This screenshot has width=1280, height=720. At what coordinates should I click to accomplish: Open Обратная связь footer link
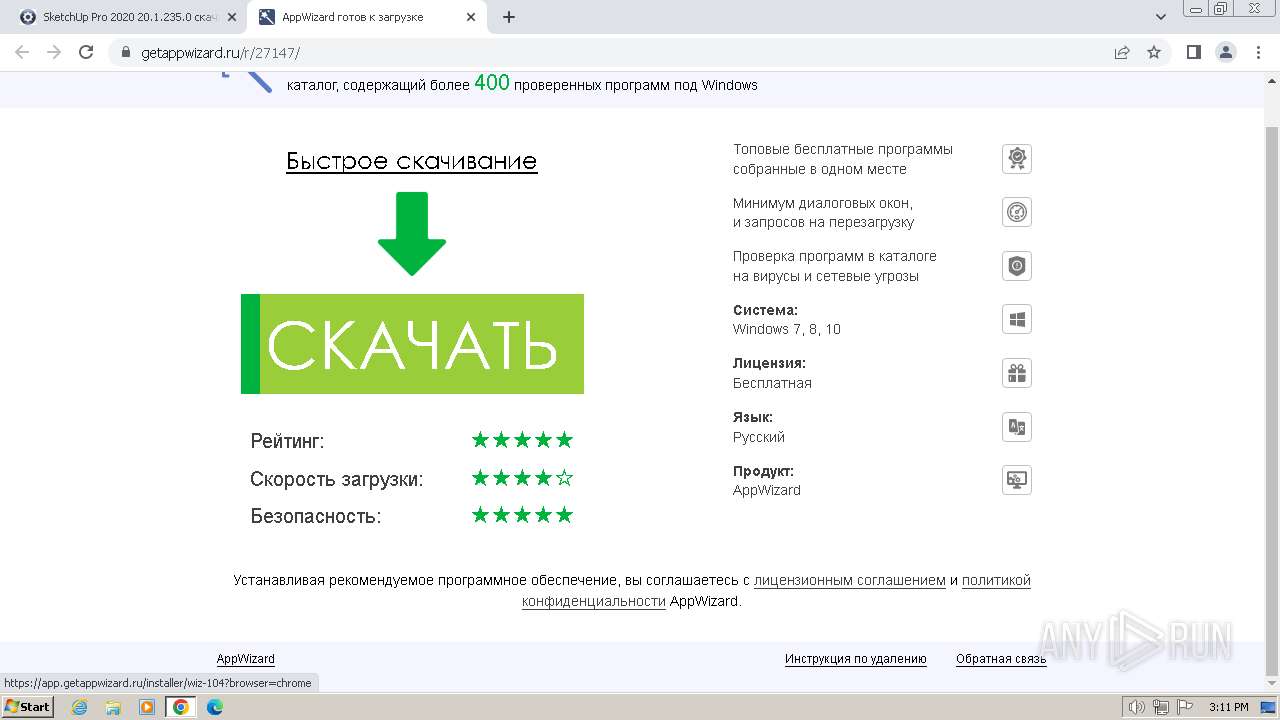[x=1001, y=659]
